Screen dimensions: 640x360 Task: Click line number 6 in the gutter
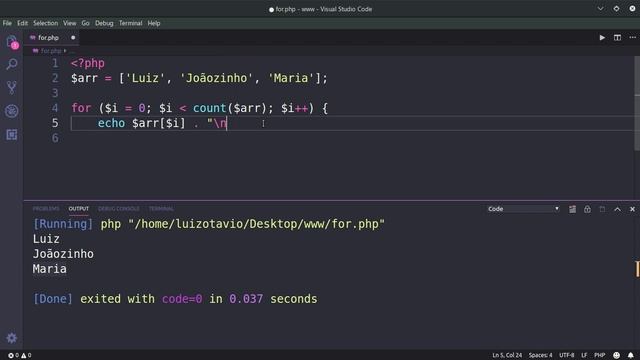pyautogui.click(x=55, y=138)
